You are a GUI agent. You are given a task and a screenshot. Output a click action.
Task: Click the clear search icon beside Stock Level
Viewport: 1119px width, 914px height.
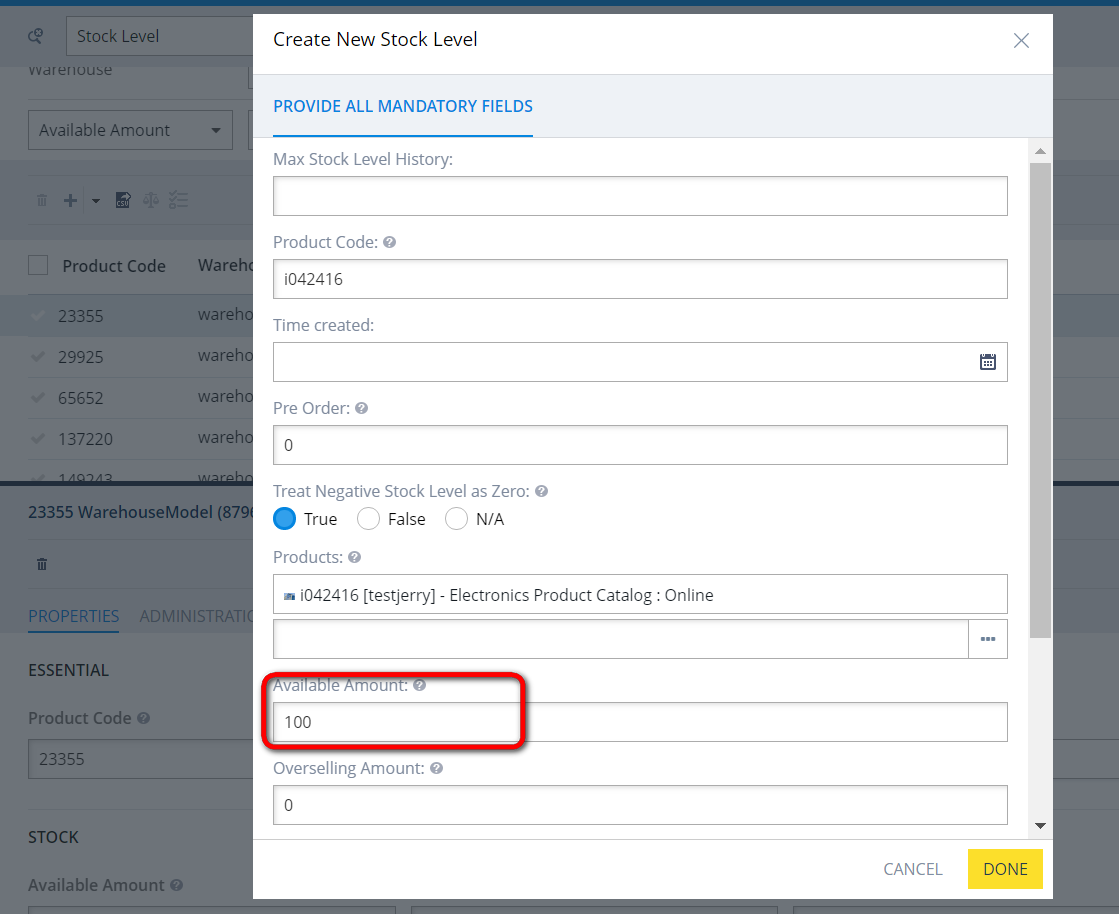coord(36,36)
